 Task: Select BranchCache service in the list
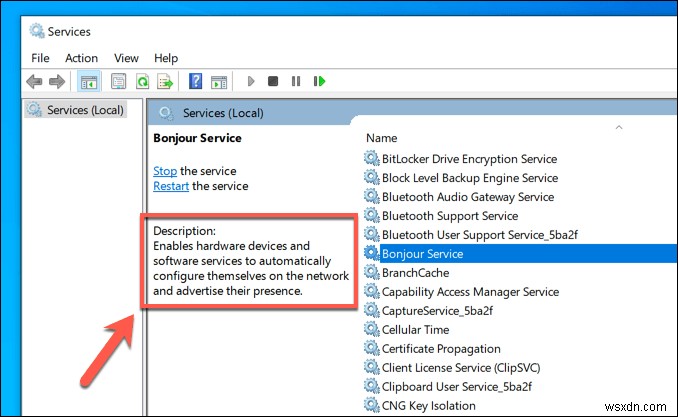[415, 273]
